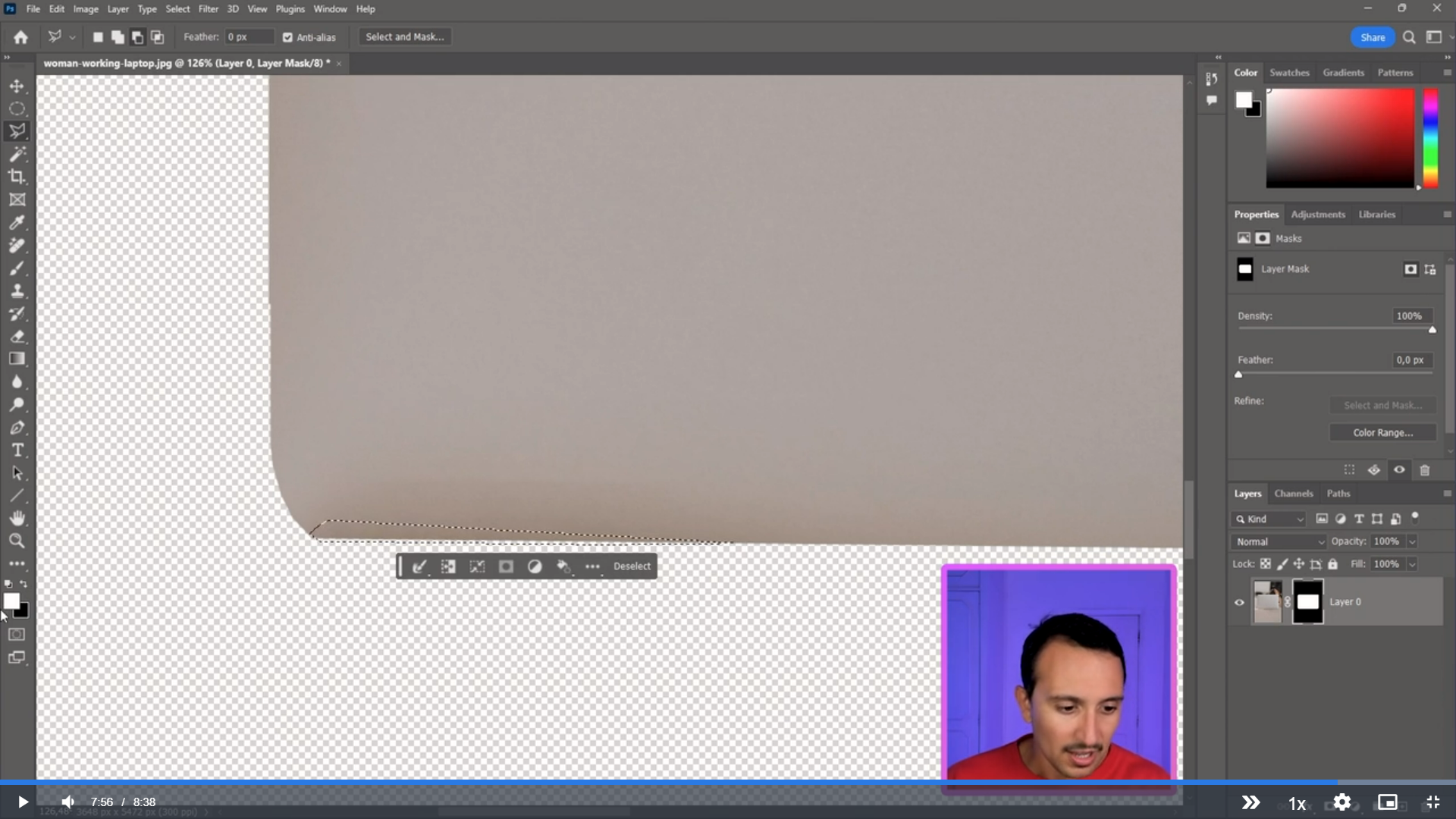Image resolution: width=1456 pixels, height=819 pixels.
Task: Open the Properties panel options menu
Action: 1447,215
